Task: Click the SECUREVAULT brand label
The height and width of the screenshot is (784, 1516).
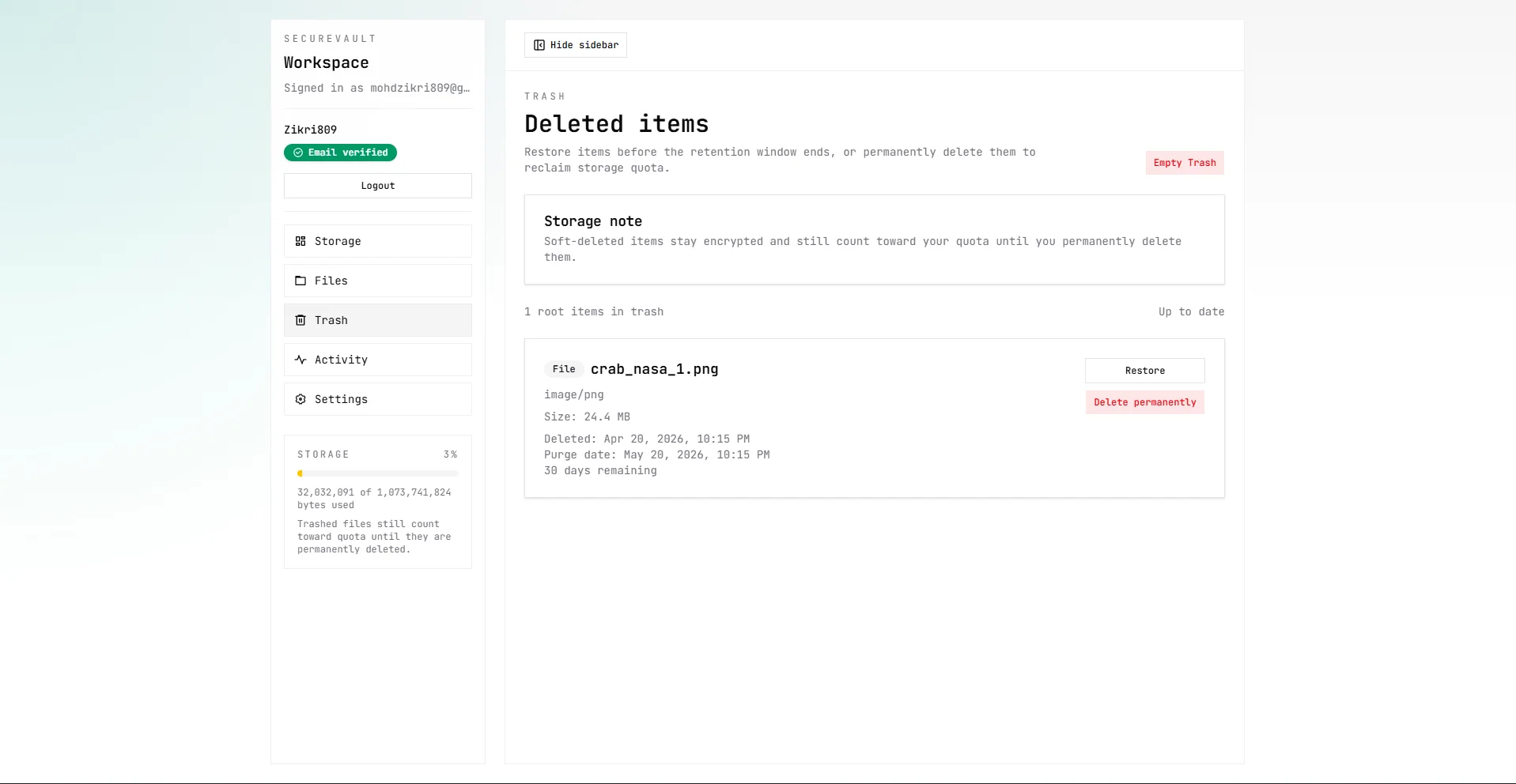Action: 330,39
